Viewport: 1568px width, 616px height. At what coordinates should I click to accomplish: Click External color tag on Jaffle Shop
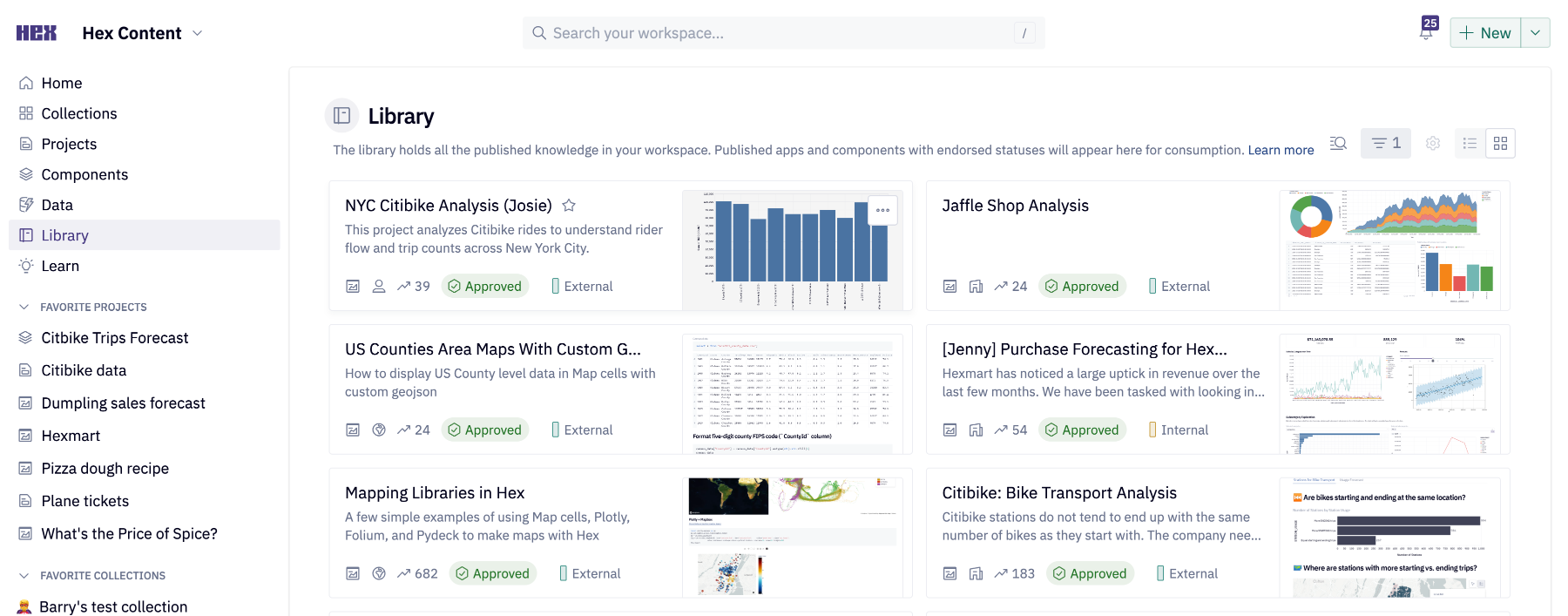[x=1152, y=286]
